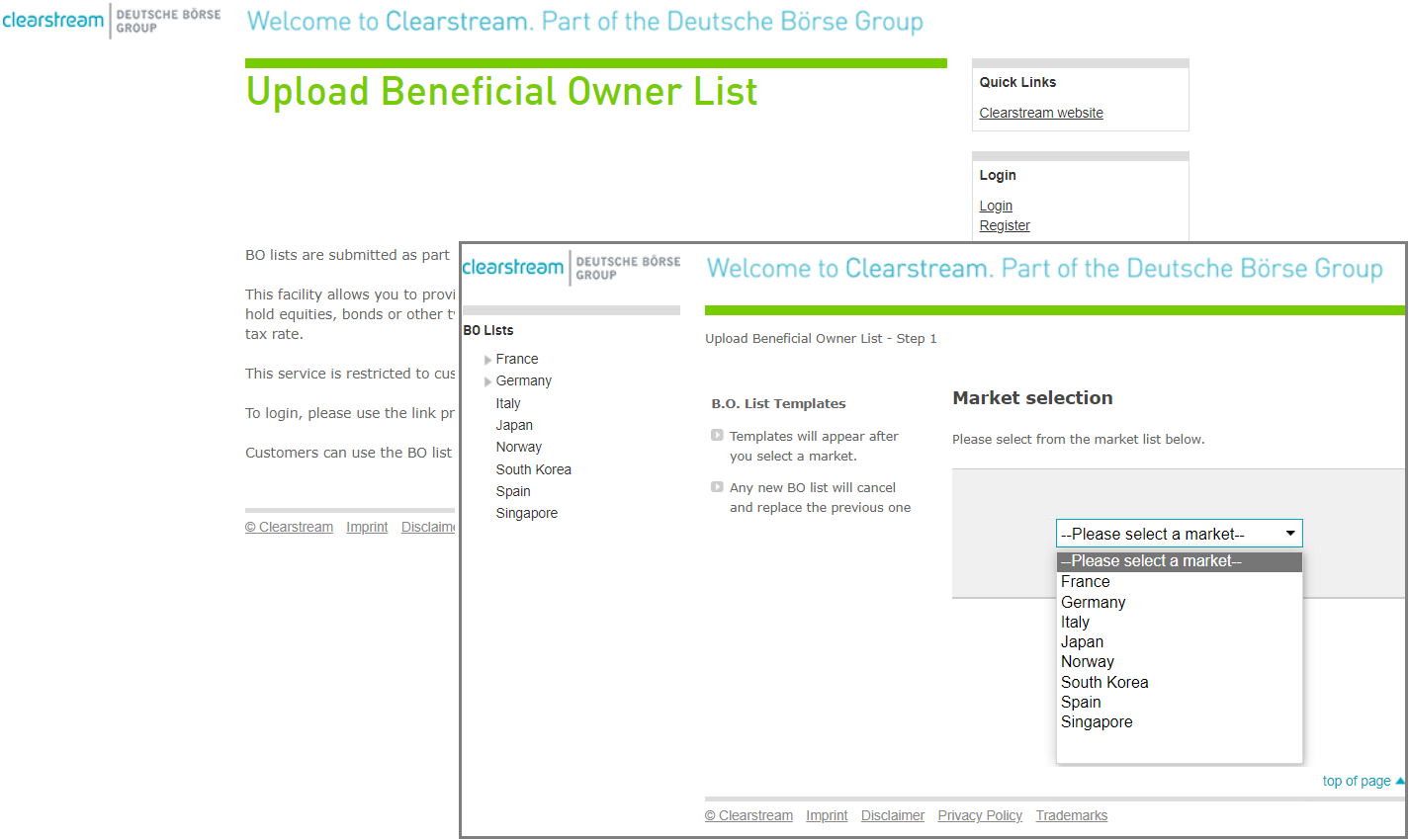Expand the Germany tree arrow in BO Lists

(488, 381)
